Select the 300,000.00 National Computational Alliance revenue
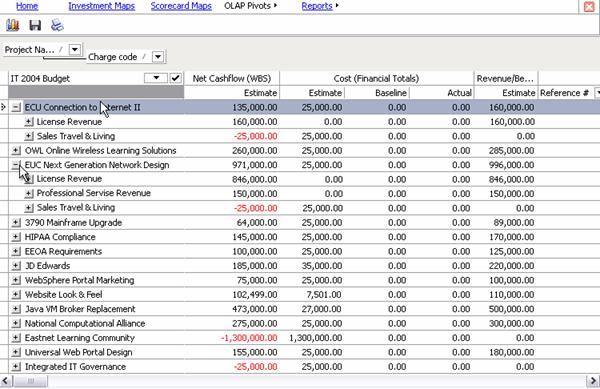 (506, 323)
